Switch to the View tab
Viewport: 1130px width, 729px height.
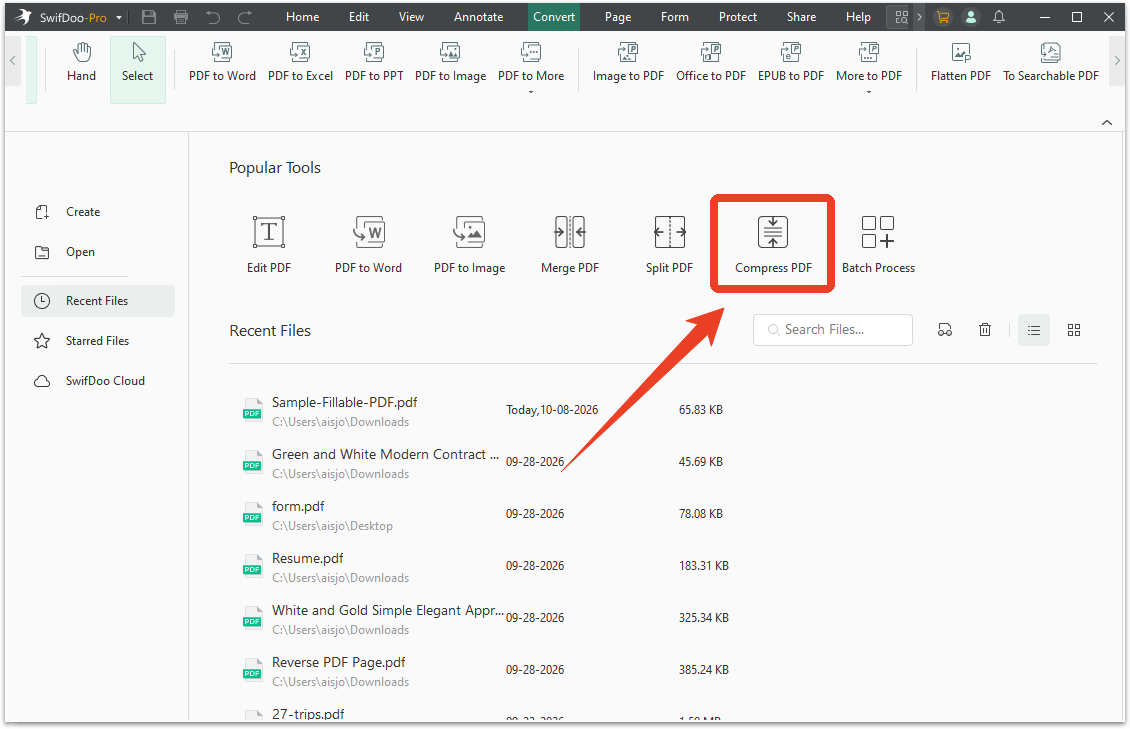click(411, 17)
